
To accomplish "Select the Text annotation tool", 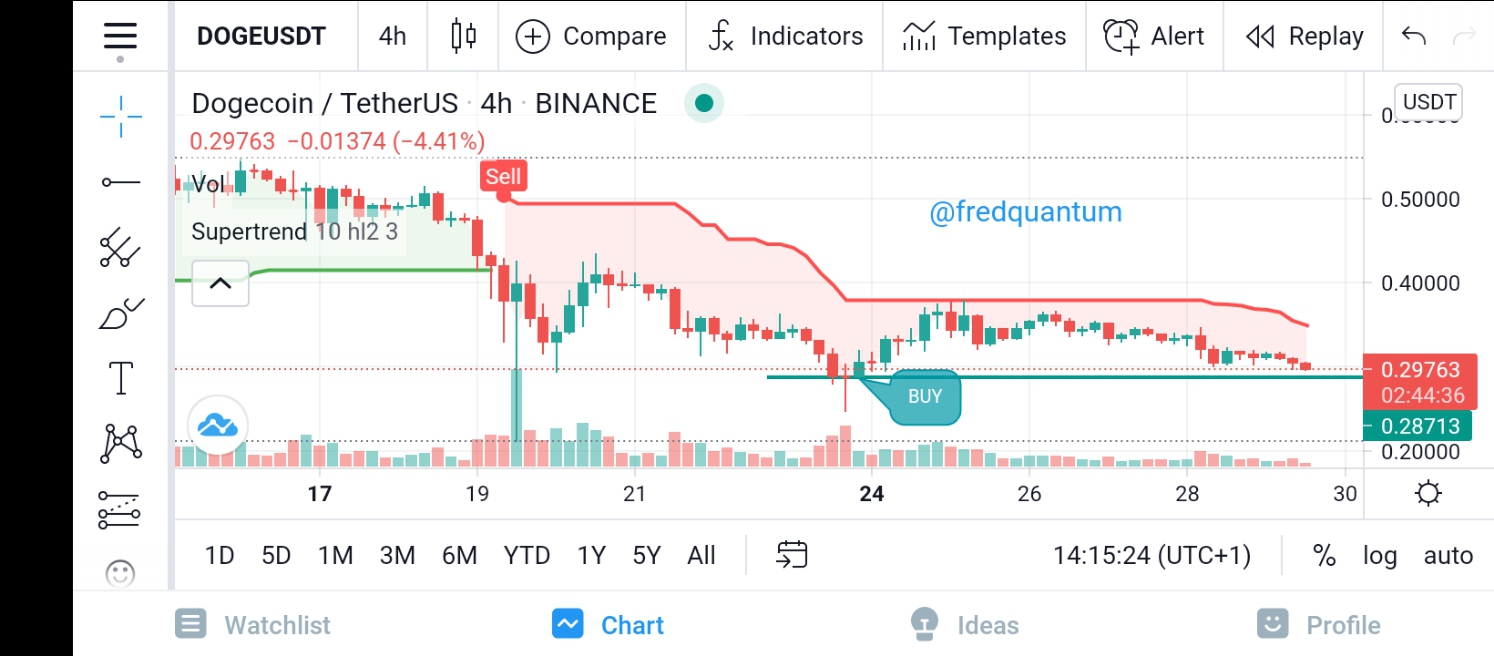I will 120,379.
